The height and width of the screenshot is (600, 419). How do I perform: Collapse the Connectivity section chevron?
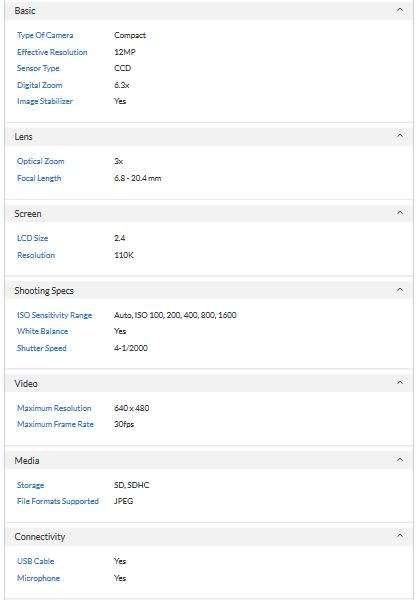point(400,535)
